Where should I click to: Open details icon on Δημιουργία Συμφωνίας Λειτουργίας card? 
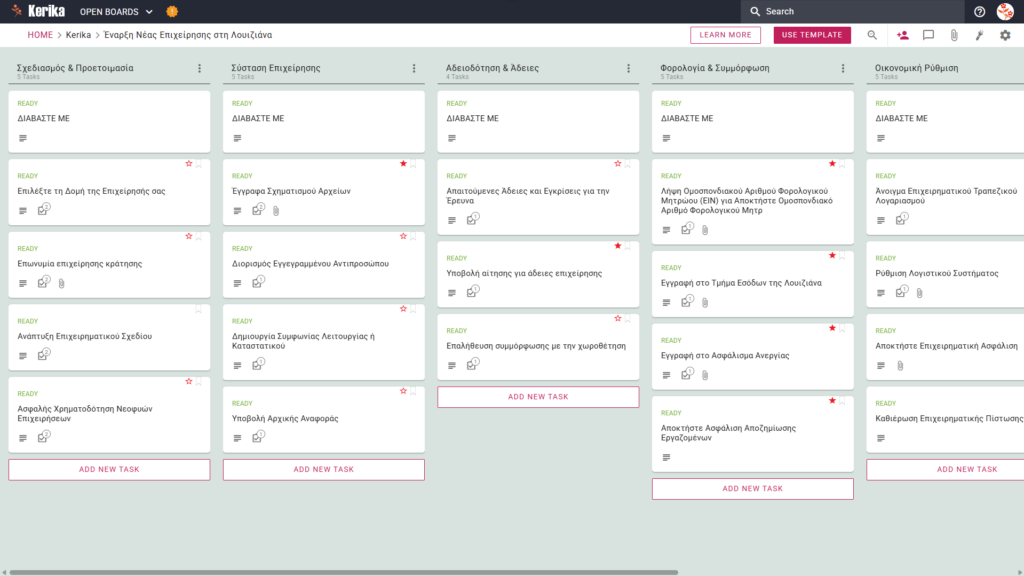[x=238, y=366]
